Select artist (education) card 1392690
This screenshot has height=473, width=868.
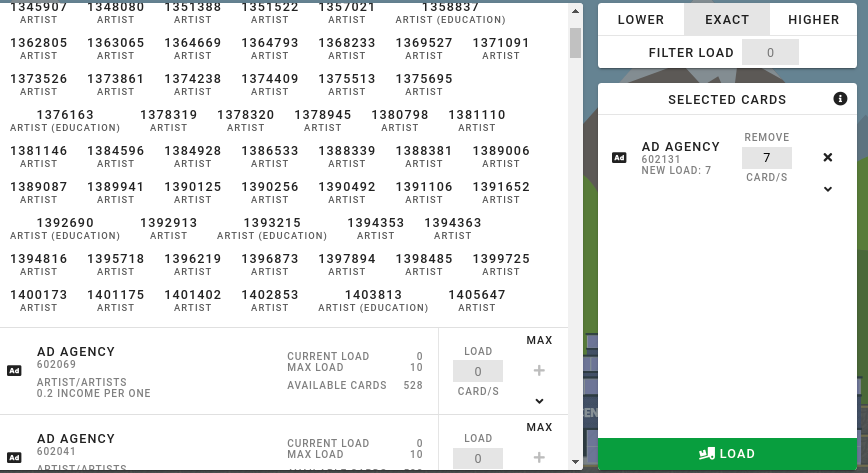65,228
